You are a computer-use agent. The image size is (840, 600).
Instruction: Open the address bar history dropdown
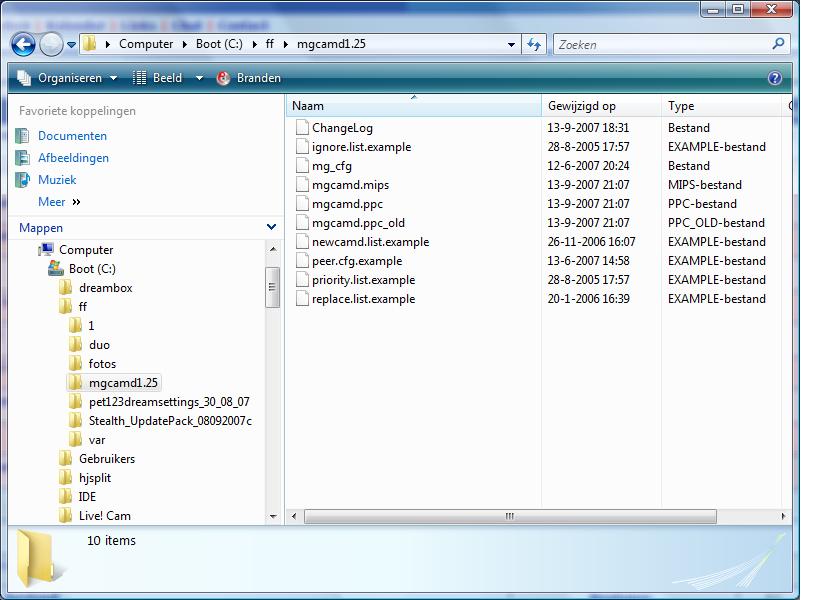(x=512, y=45)
